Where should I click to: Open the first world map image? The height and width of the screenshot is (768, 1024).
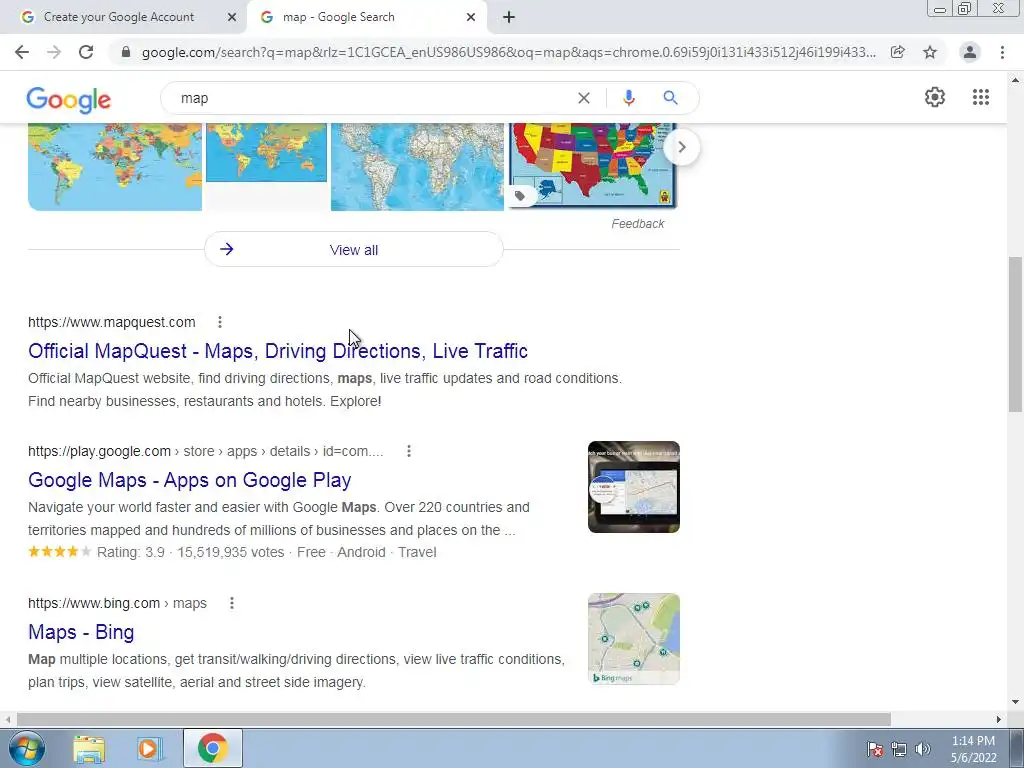pyautogui.click(x=115, y=167)
